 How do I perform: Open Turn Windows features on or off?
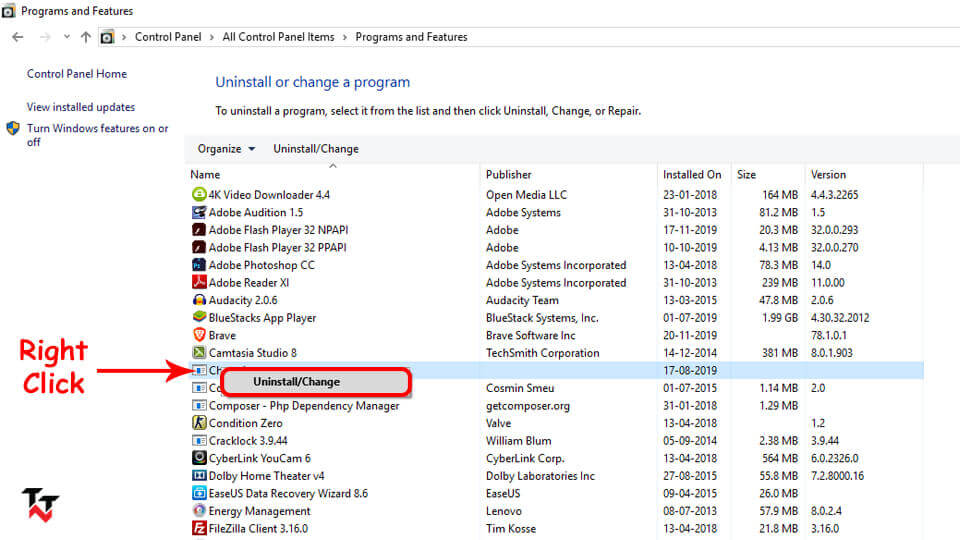click(x=97, y=135)
